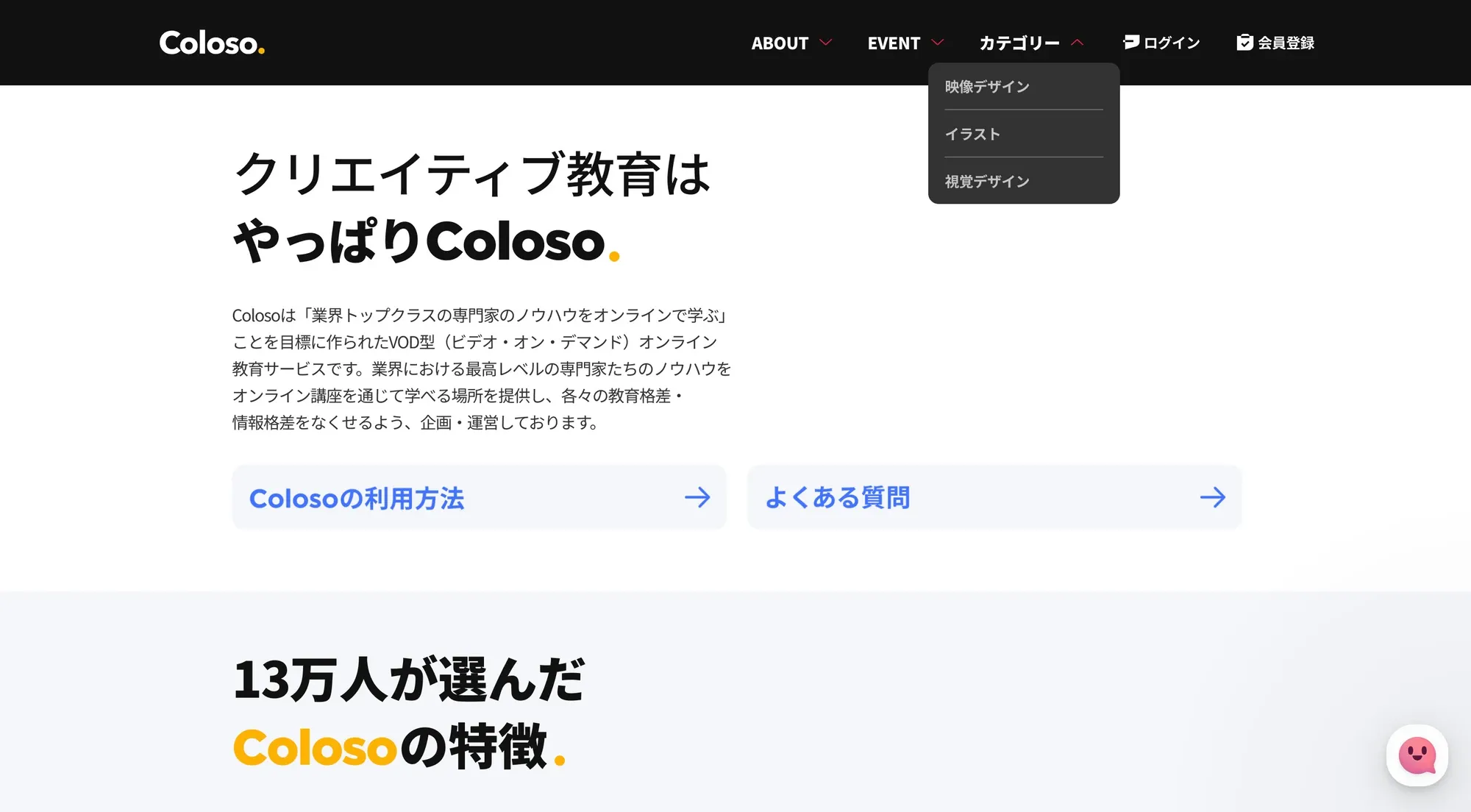Viewport: 1471px width, 812px height.
Task: Click paragraph line starting 情報格差をなくせるよう
Action: point(416,423)
